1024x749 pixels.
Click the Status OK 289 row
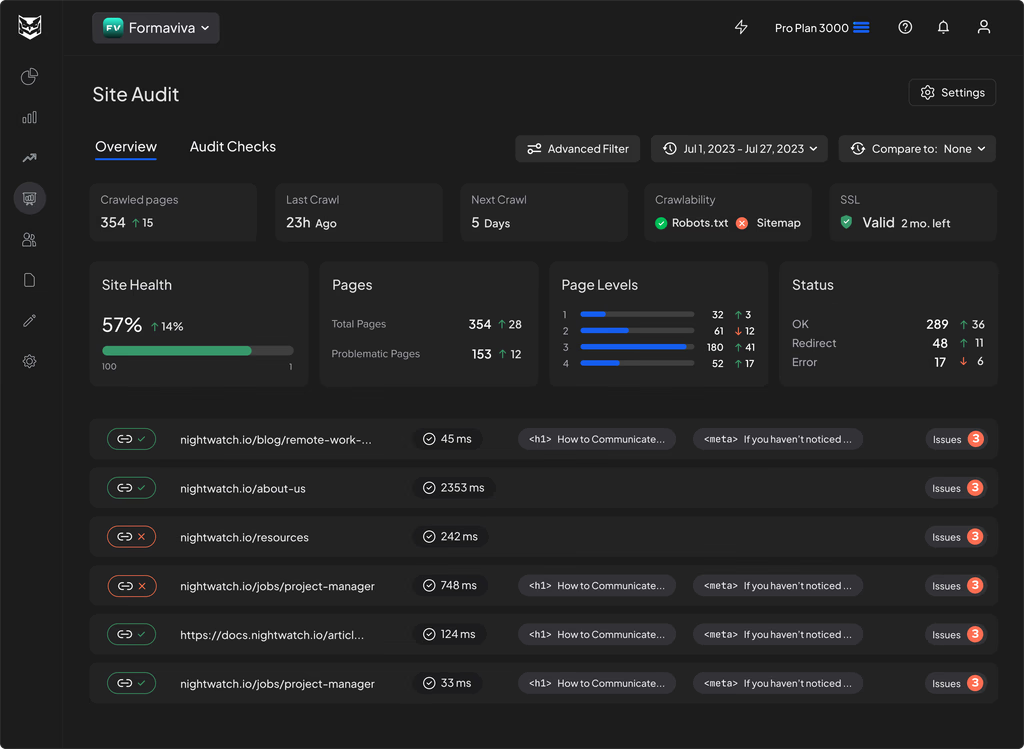(x=888, y=324)
